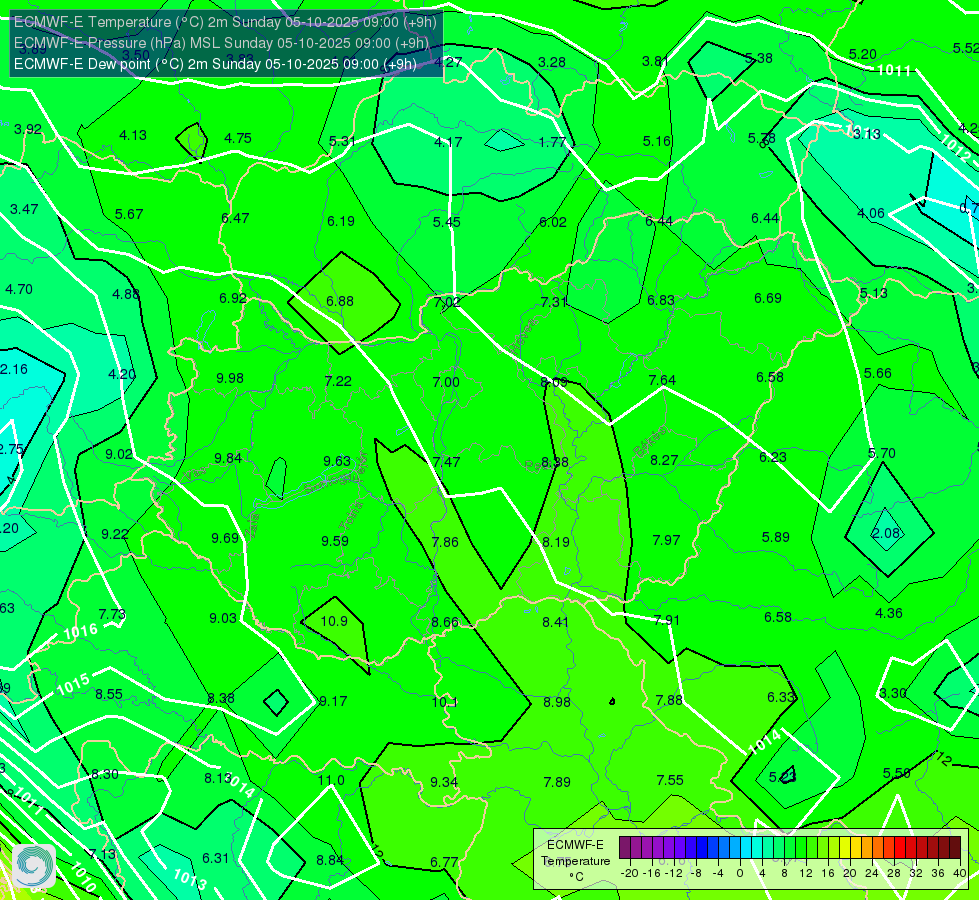Click the map value 4.06
The height and width of the screenshot is (900, 979).
[x=870, y=213]
